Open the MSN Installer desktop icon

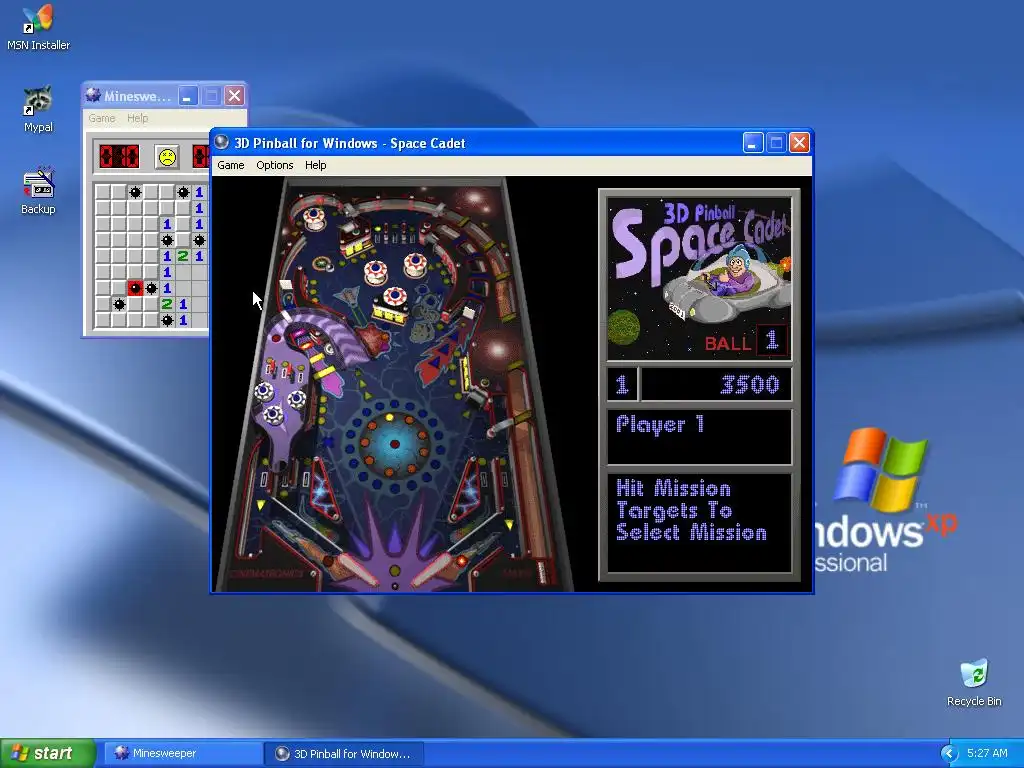[38, 27]
